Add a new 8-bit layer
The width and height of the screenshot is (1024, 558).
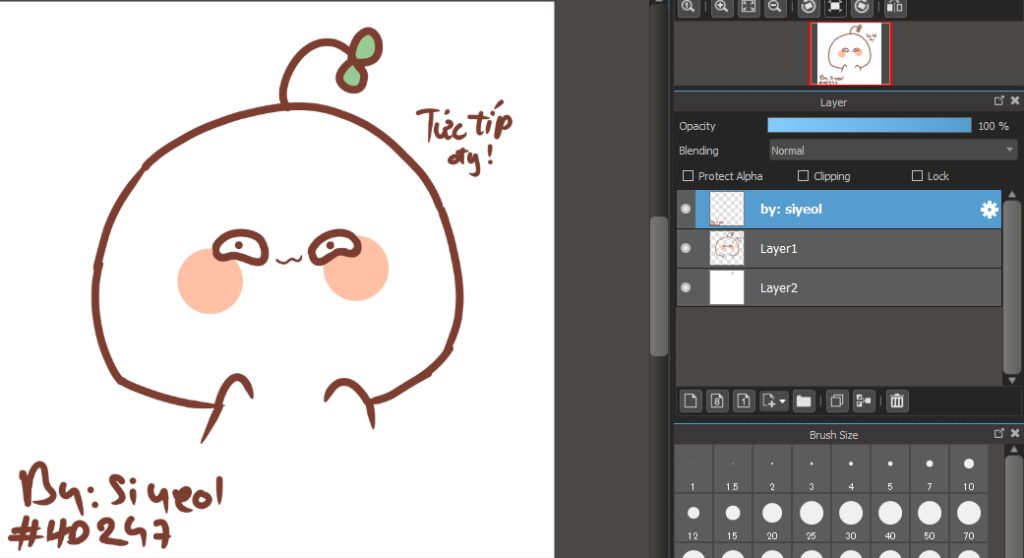click(717, 401)
